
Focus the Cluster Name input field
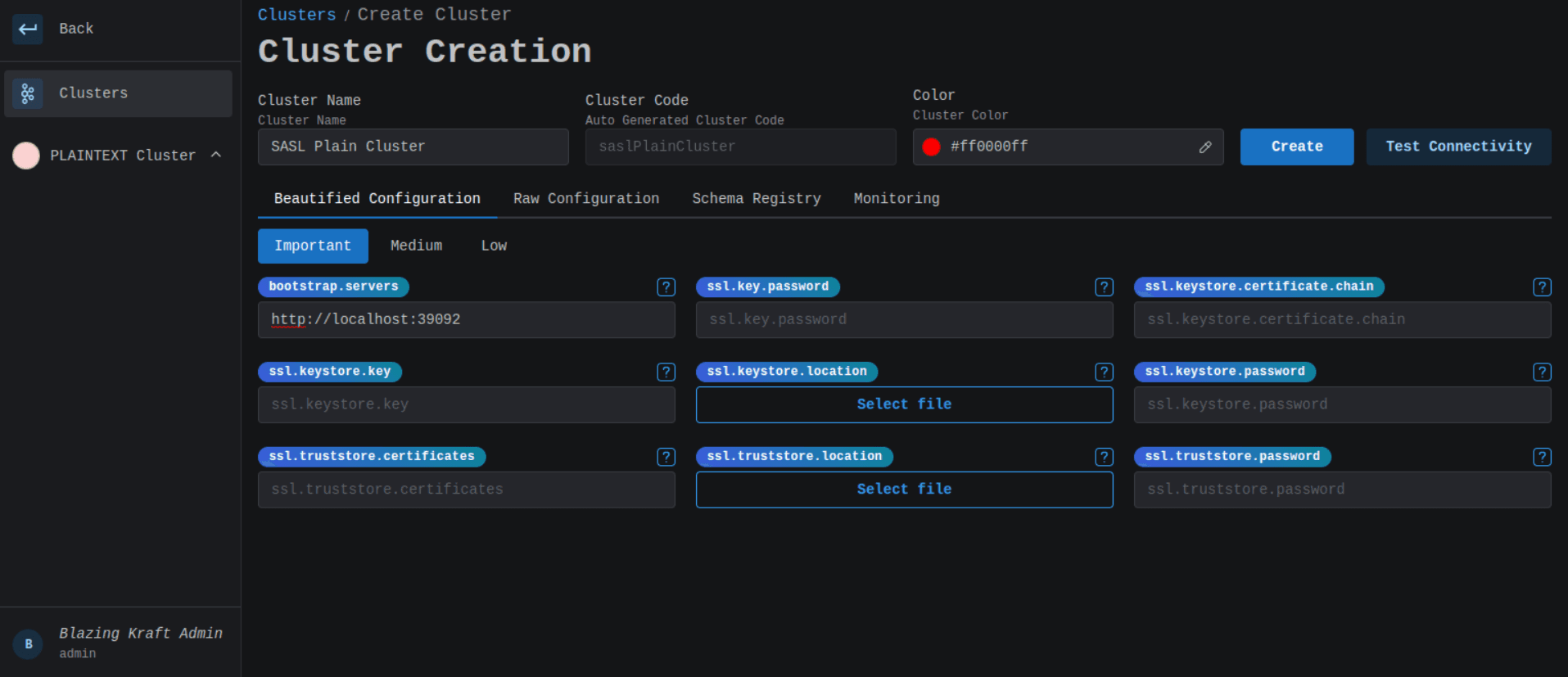pos(413,147)
